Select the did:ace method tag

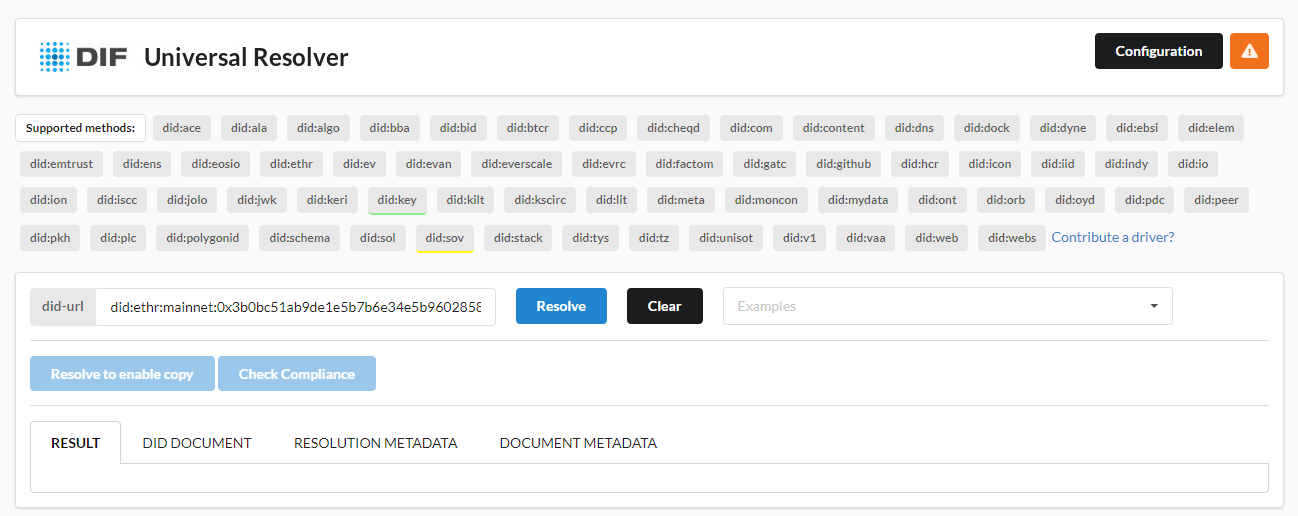(x=182, y=128)
